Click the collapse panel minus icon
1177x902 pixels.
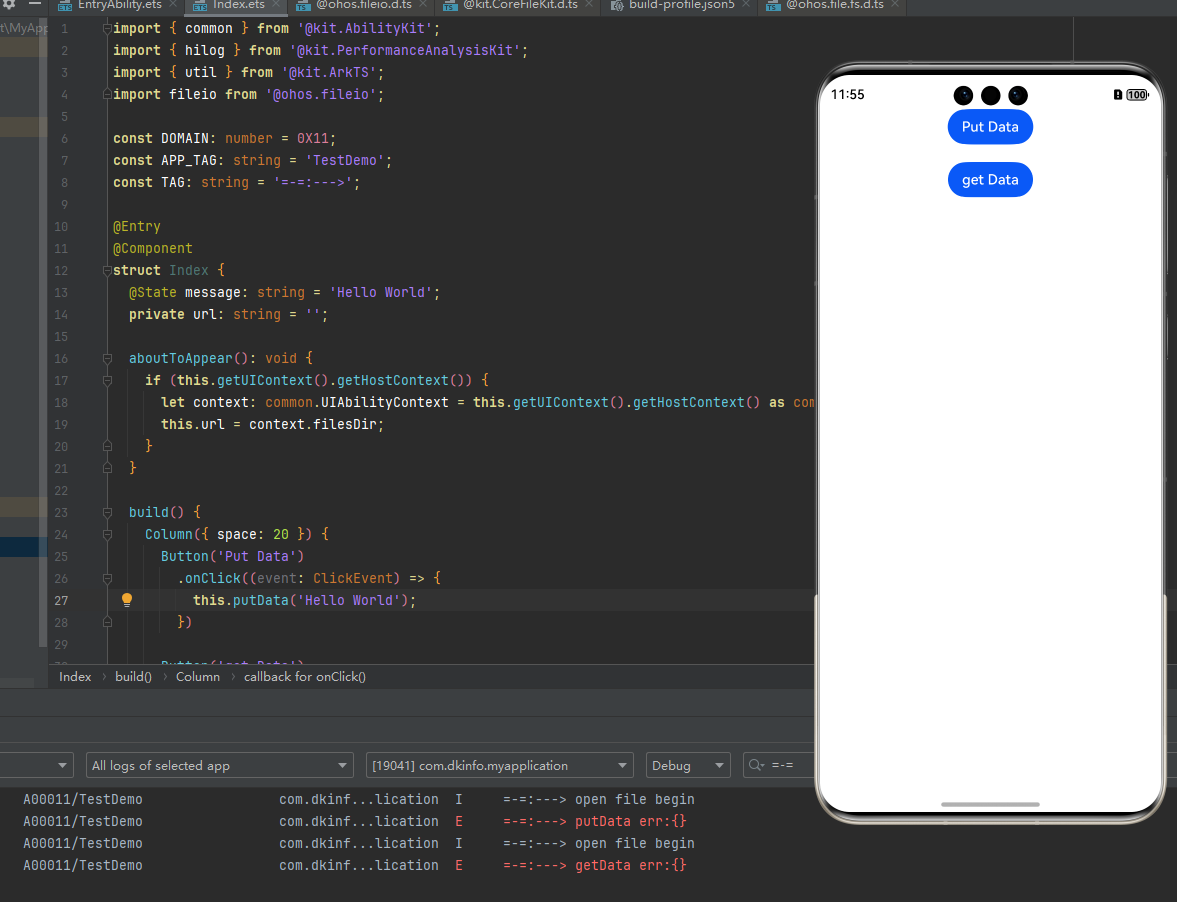35,5
